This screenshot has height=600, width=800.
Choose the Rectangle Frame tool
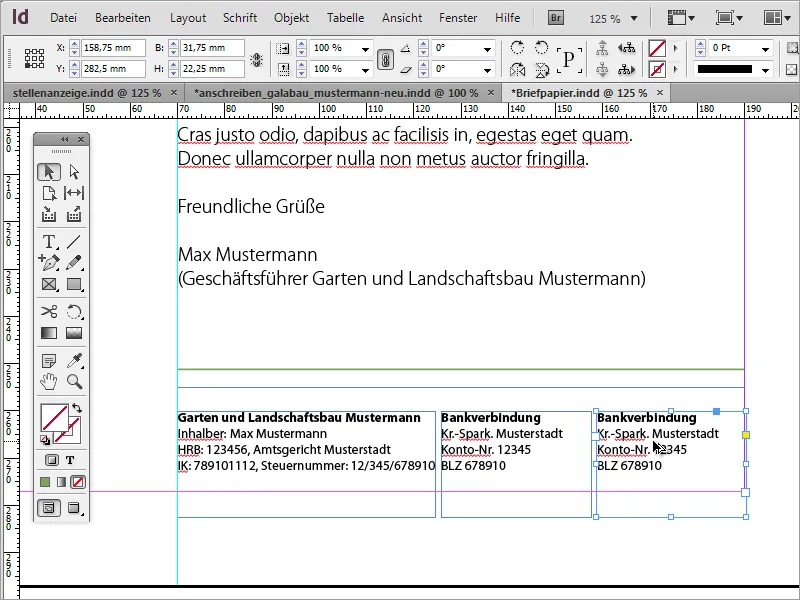click(49, 284)
